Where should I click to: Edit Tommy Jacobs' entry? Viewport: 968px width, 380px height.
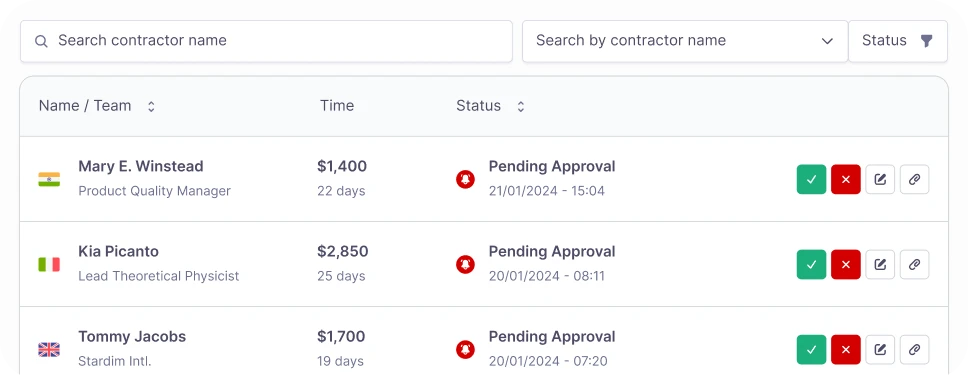pyautogui.click(x=880, y=350)
